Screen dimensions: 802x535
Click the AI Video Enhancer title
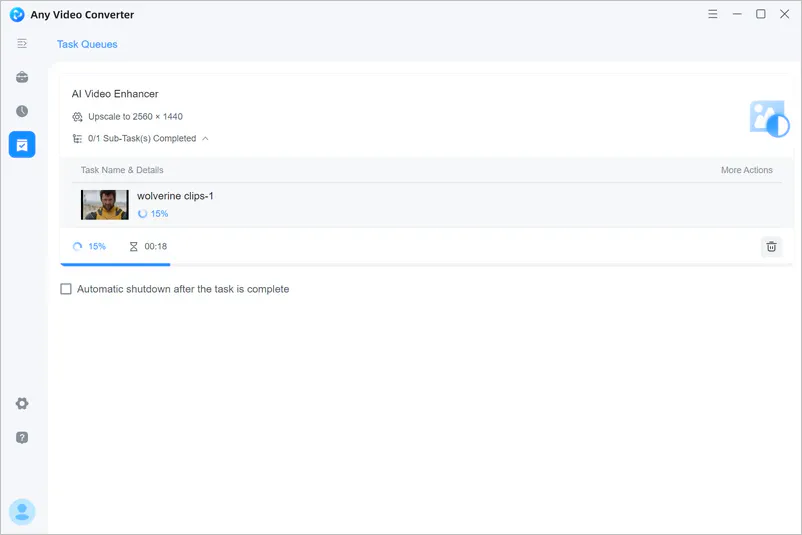point(115,94)
